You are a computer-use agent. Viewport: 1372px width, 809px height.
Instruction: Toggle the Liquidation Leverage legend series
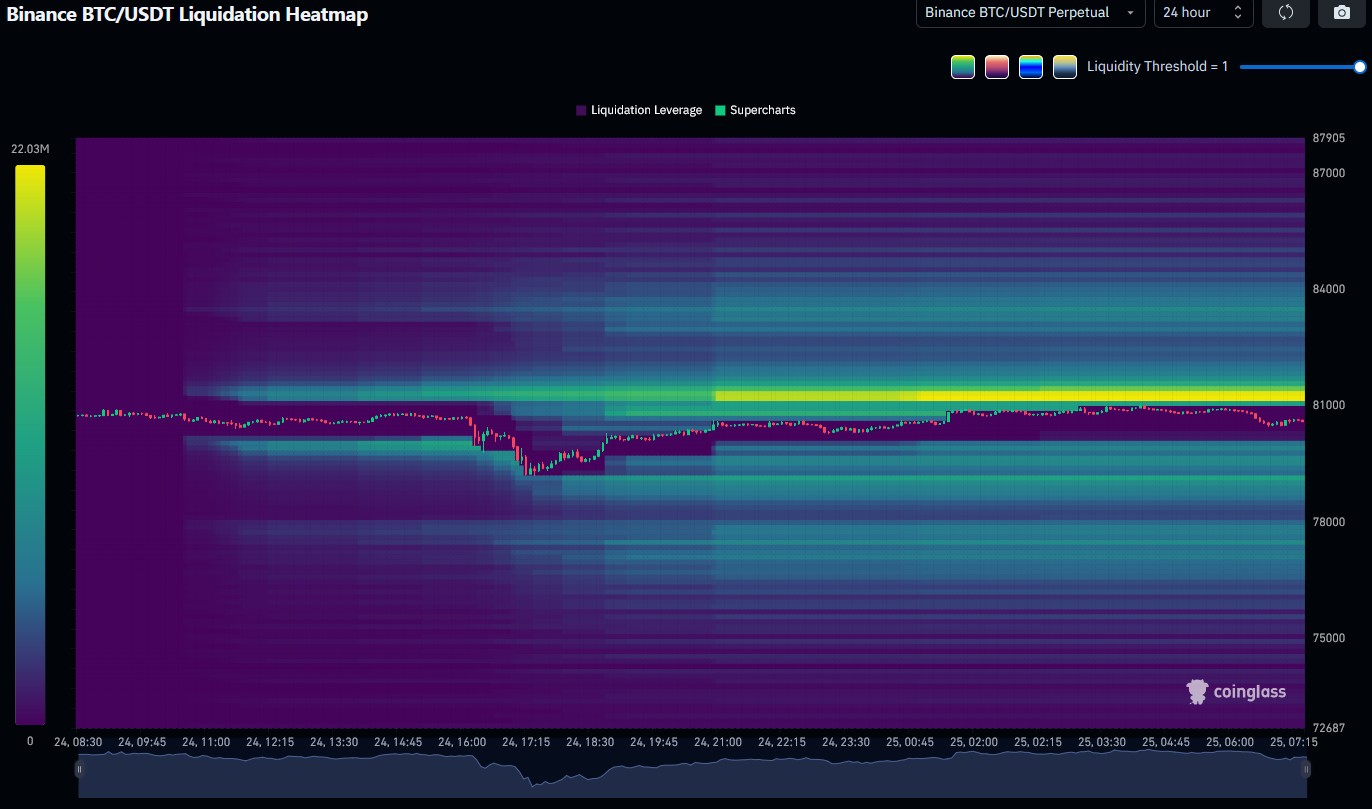(638, 110)
